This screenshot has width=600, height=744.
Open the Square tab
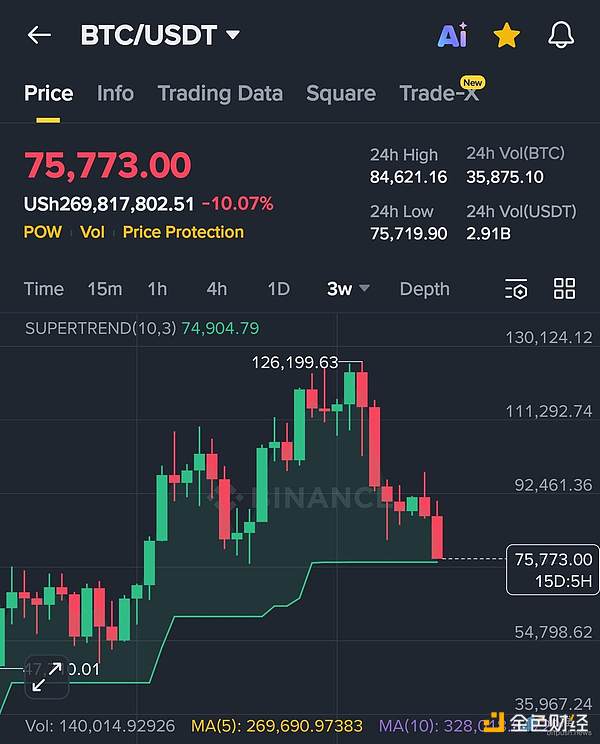click(341, 93)
